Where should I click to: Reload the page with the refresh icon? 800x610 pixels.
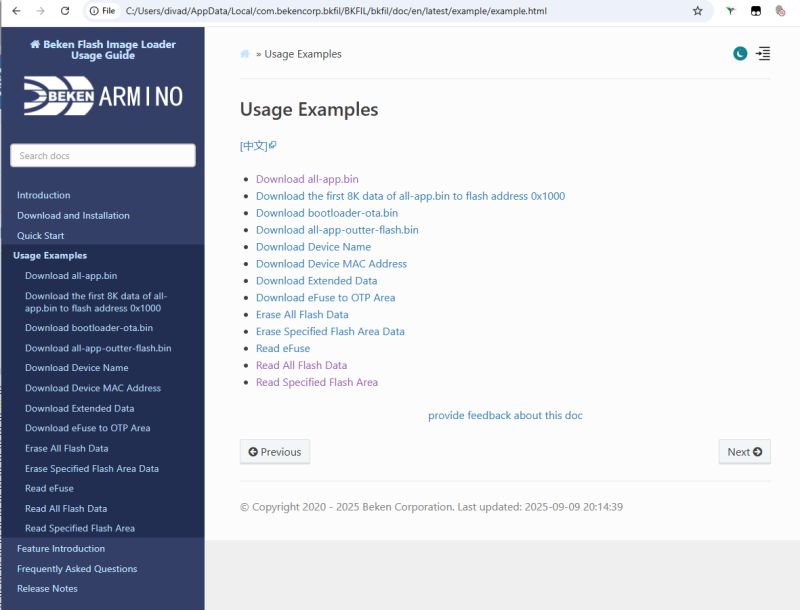pos(65,11)
